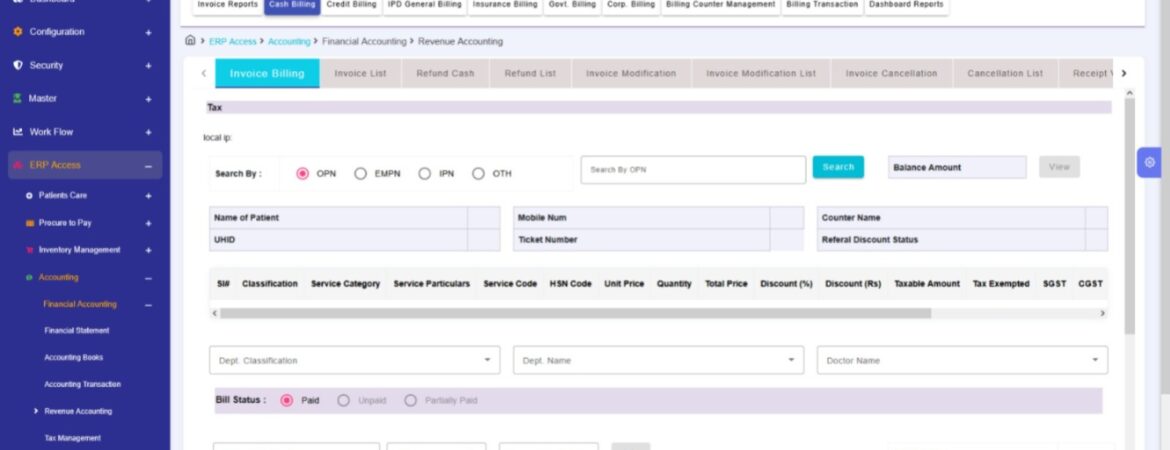Open Invoice Modification List tab
Screen dimensions: 1170x450
(761, 73)
